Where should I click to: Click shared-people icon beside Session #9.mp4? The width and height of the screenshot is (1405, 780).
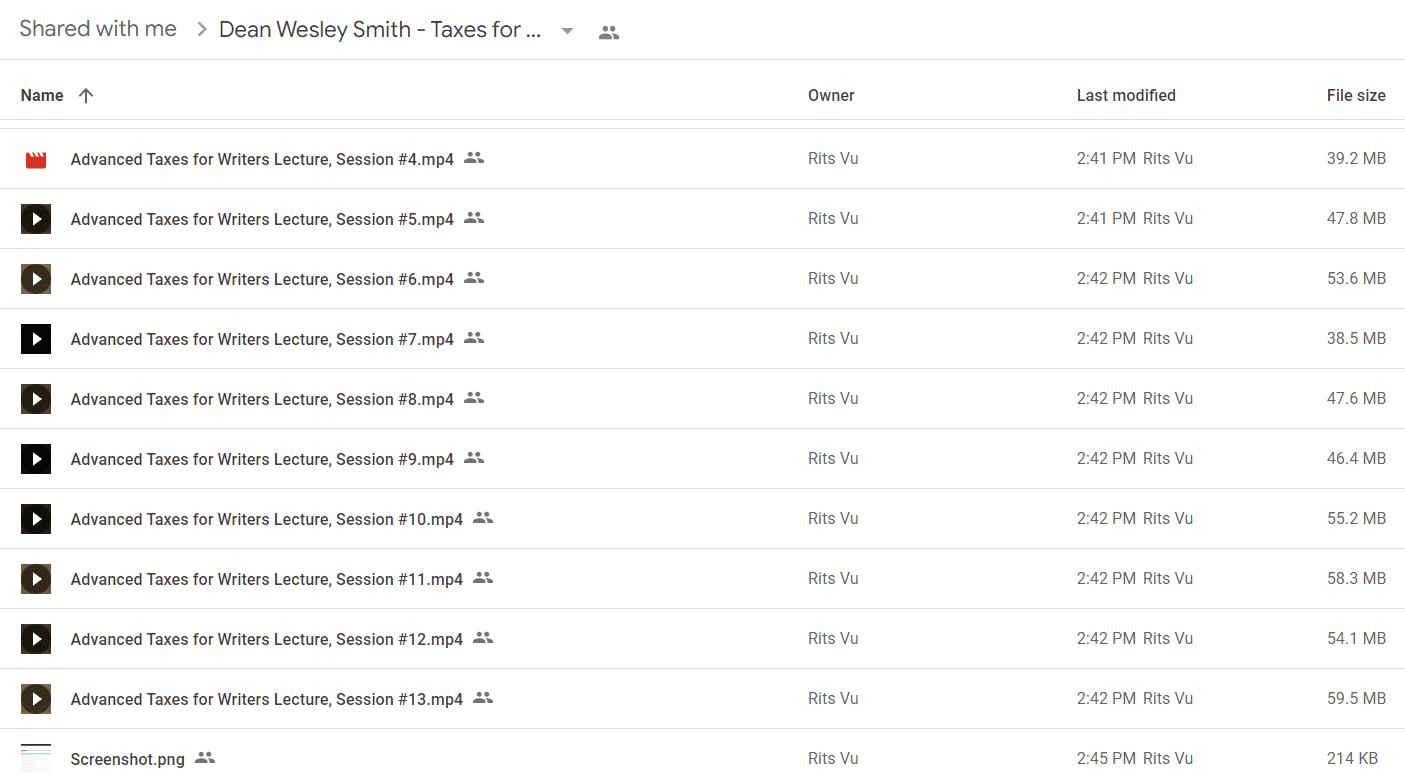tap(474, 458)
